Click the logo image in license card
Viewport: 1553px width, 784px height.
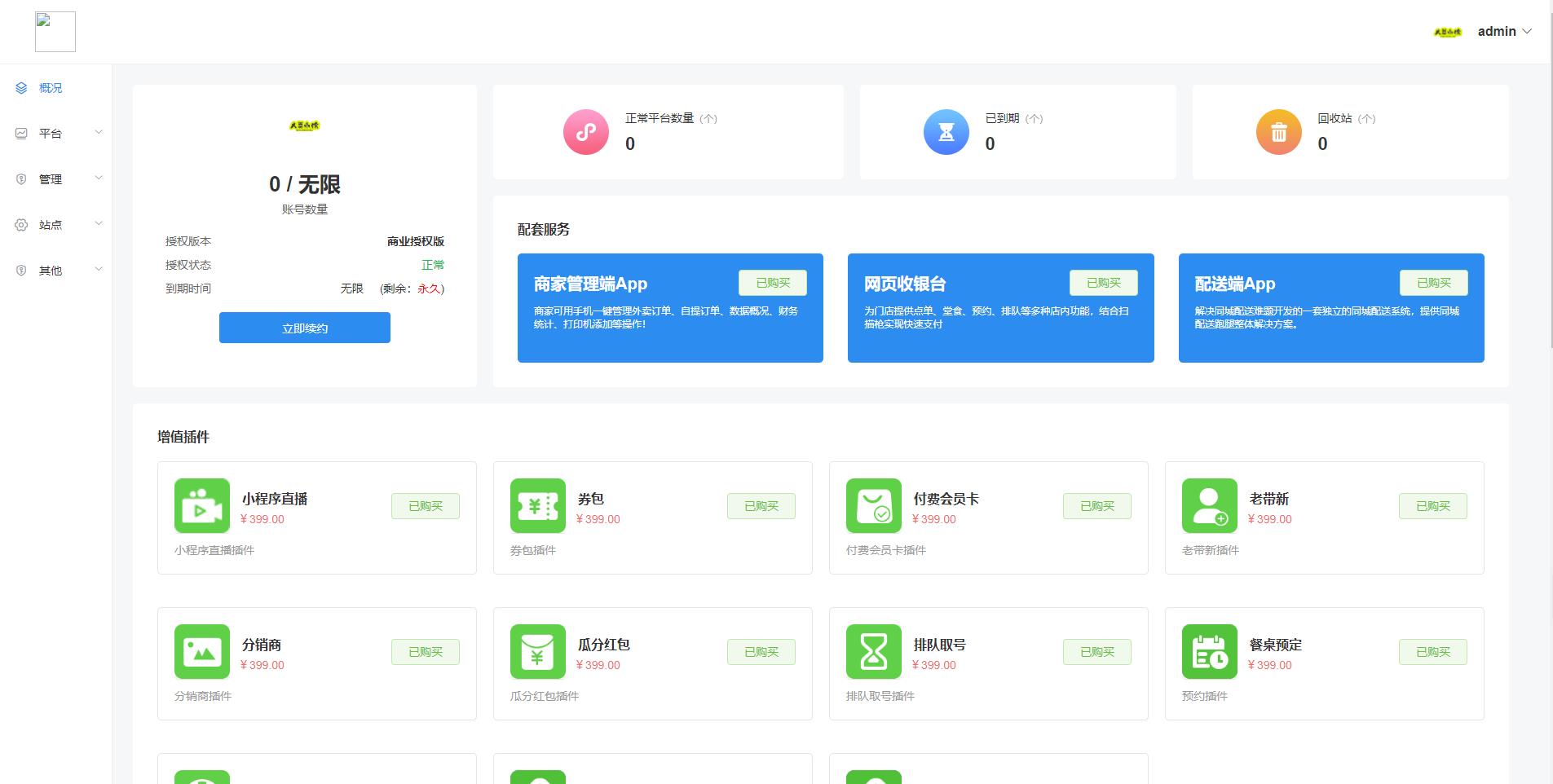305,126
